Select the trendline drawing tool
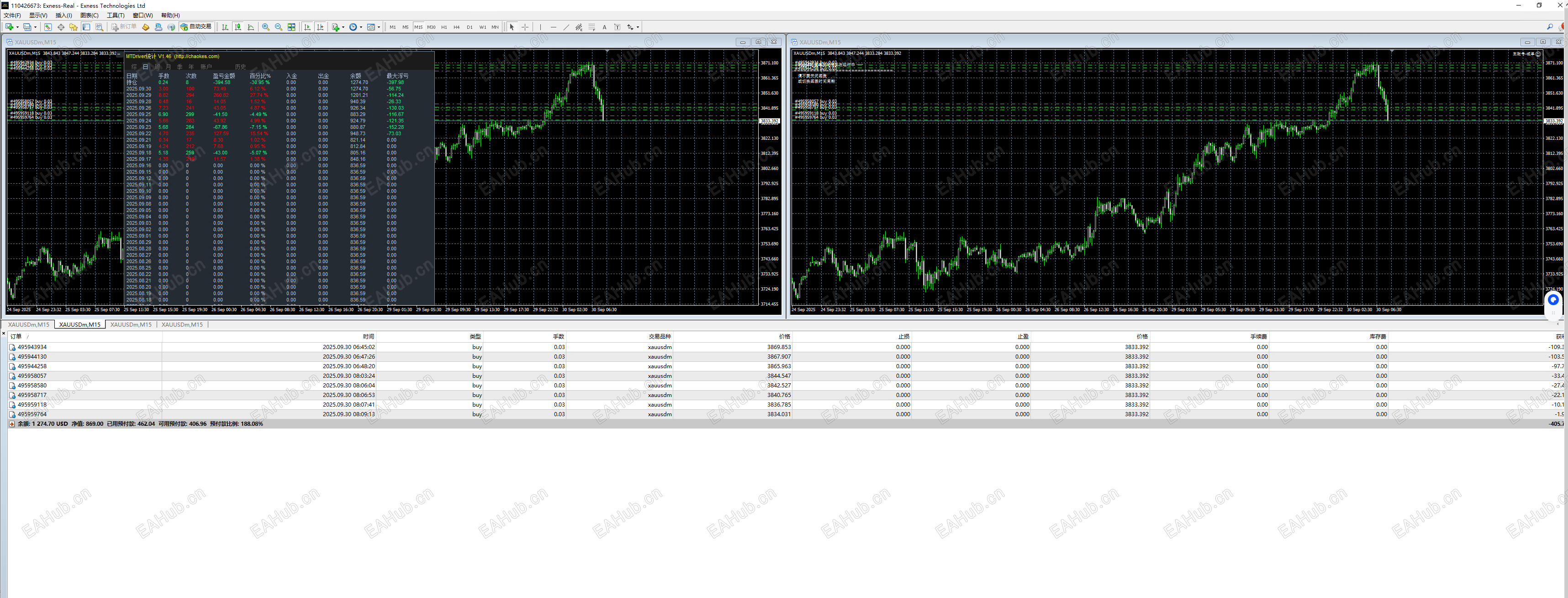Image resolution: width=1568 pixels, height=598 pixels. pos(566,27)
